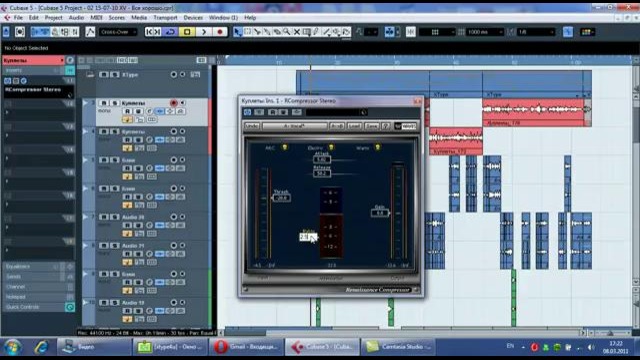Click the Play transport button

point(204,32)
